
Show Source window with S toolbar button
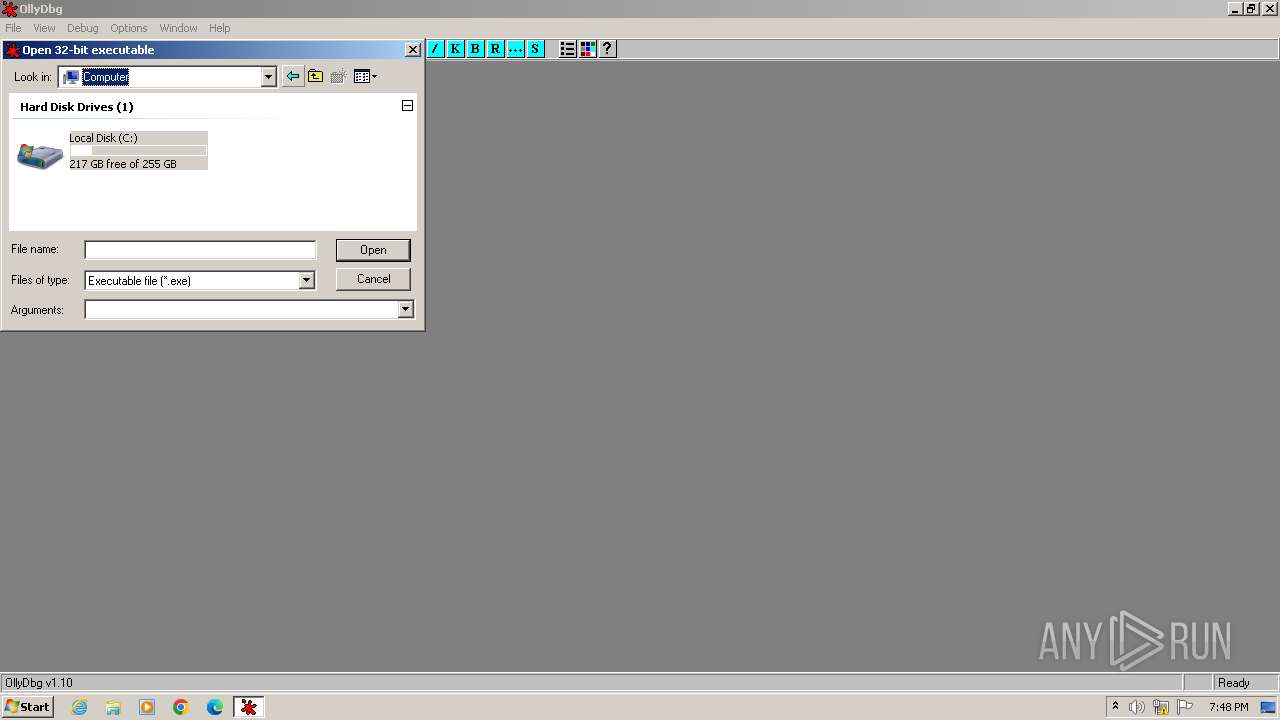point(535,49)
